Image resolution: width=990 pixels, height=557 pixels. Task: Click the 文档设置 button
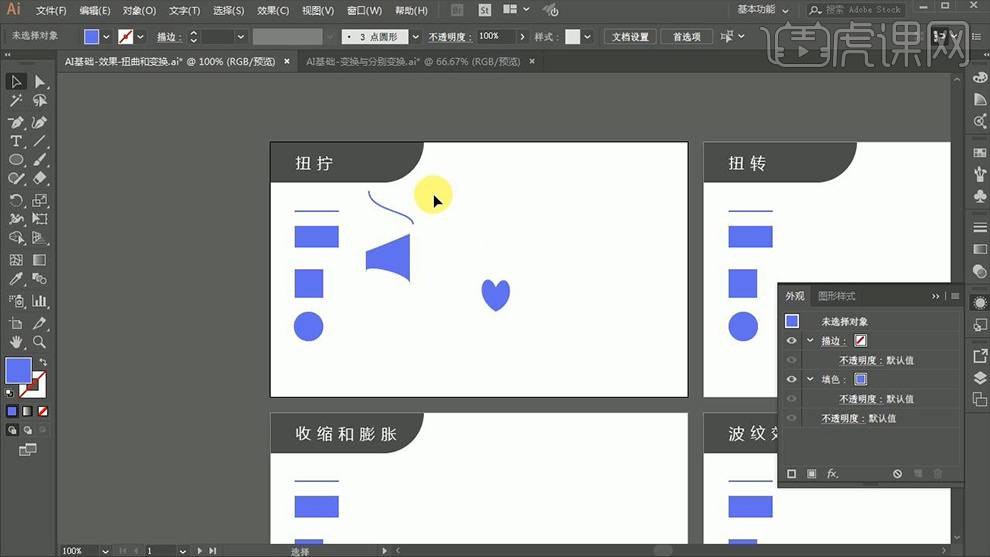[x=631, y=37]
